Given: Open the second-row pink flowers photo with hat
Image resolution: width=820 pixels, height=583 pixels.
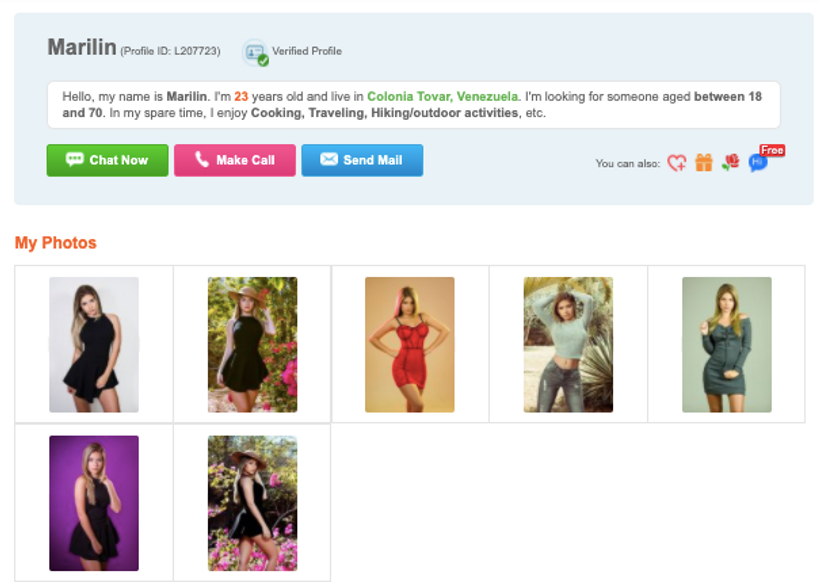Looking at the screenshot, I should (x=253, y=503).
